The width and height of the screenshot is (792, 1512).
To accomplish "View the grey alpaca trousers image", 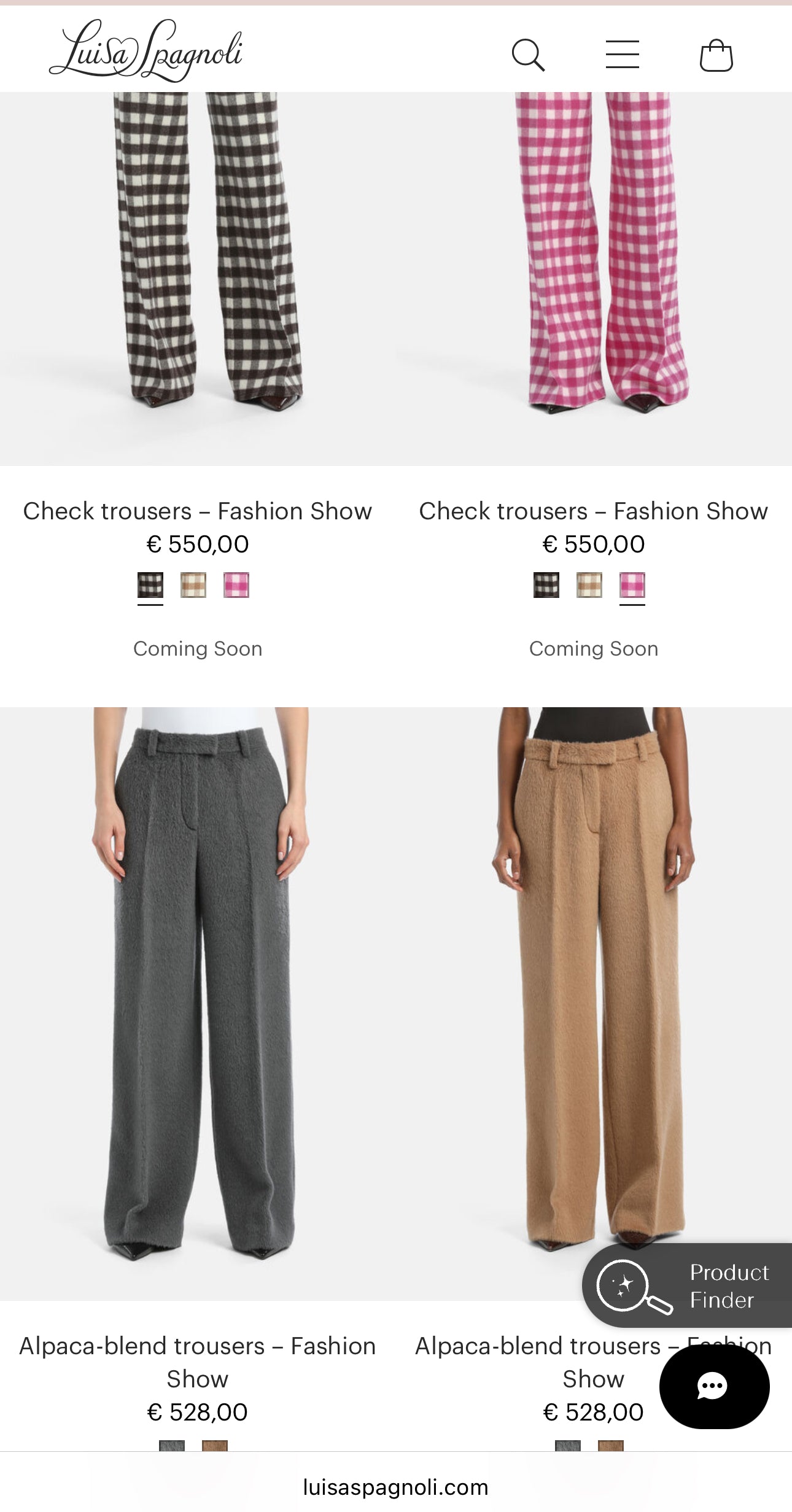I will (x=198, y=1003).
